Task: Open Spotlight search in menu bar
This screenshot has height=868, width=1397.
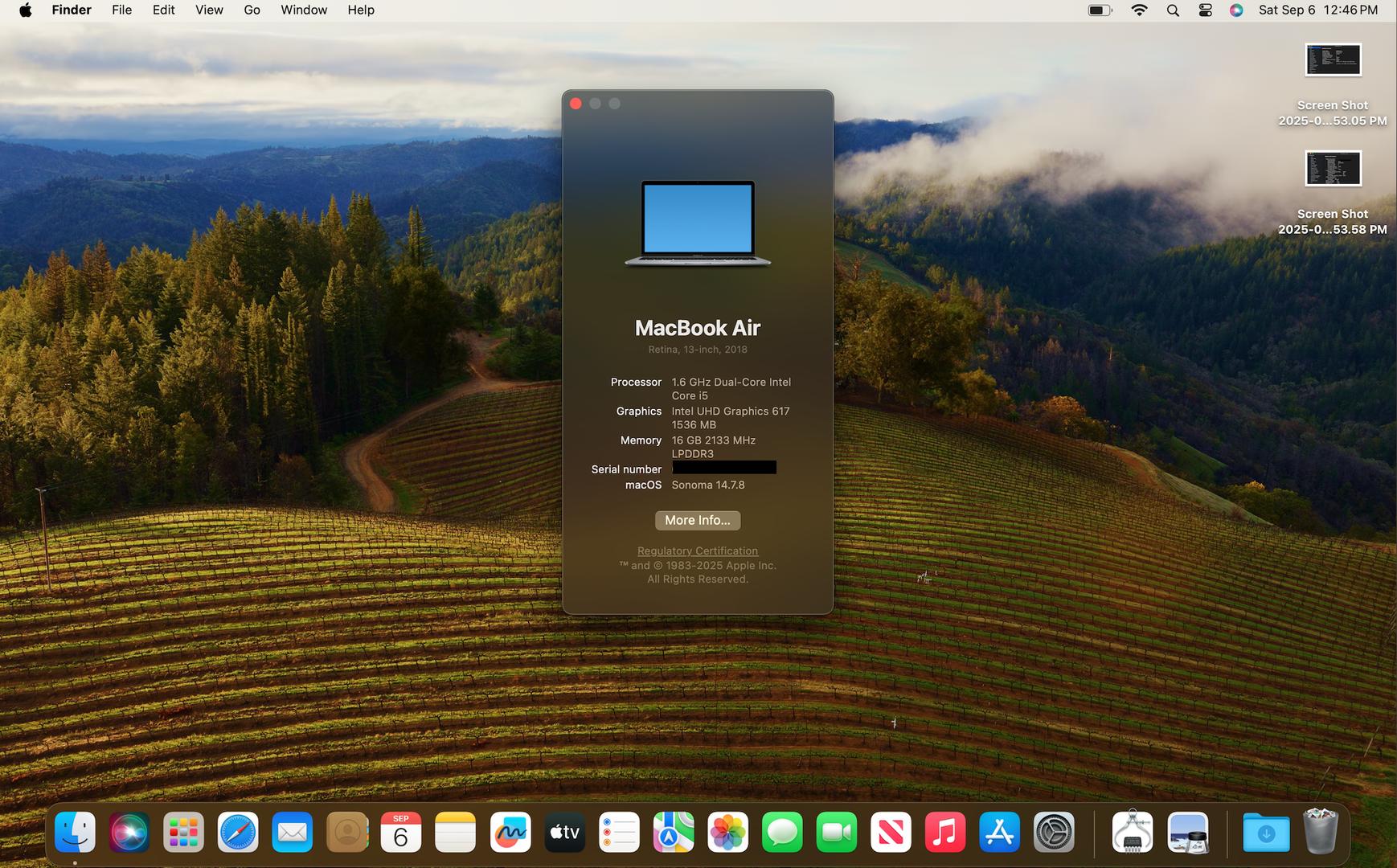Action: (x=1173, y=10)
